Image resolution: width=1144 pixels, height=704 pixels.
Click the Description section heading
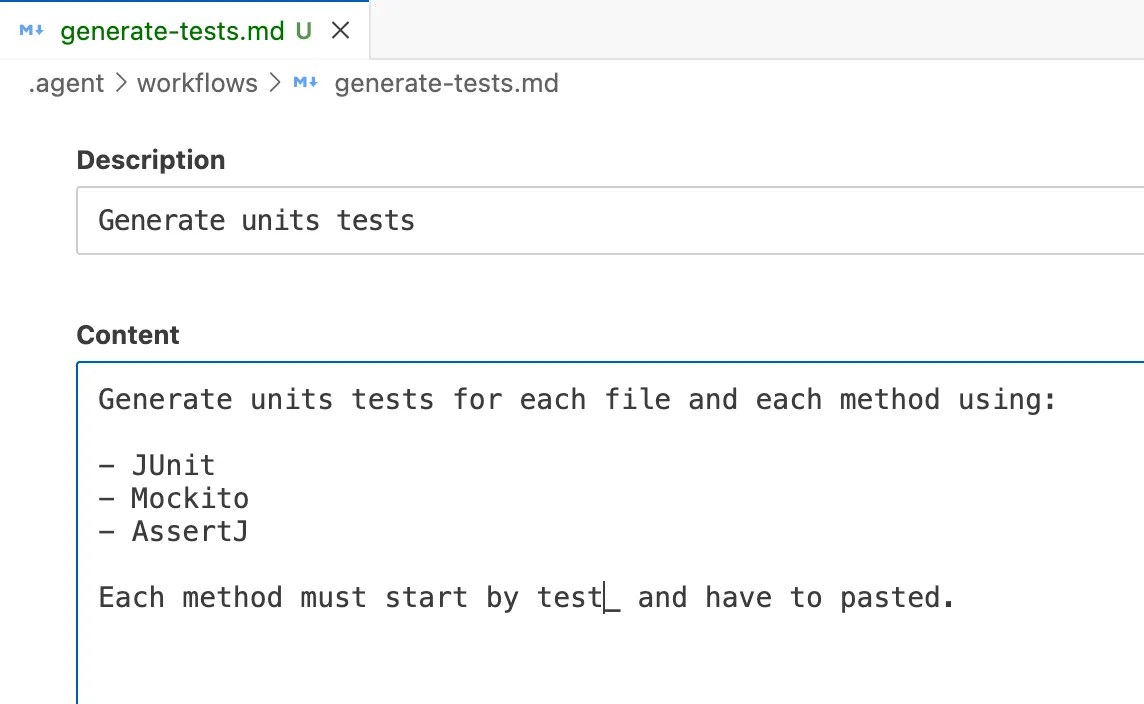coord(150,160)
